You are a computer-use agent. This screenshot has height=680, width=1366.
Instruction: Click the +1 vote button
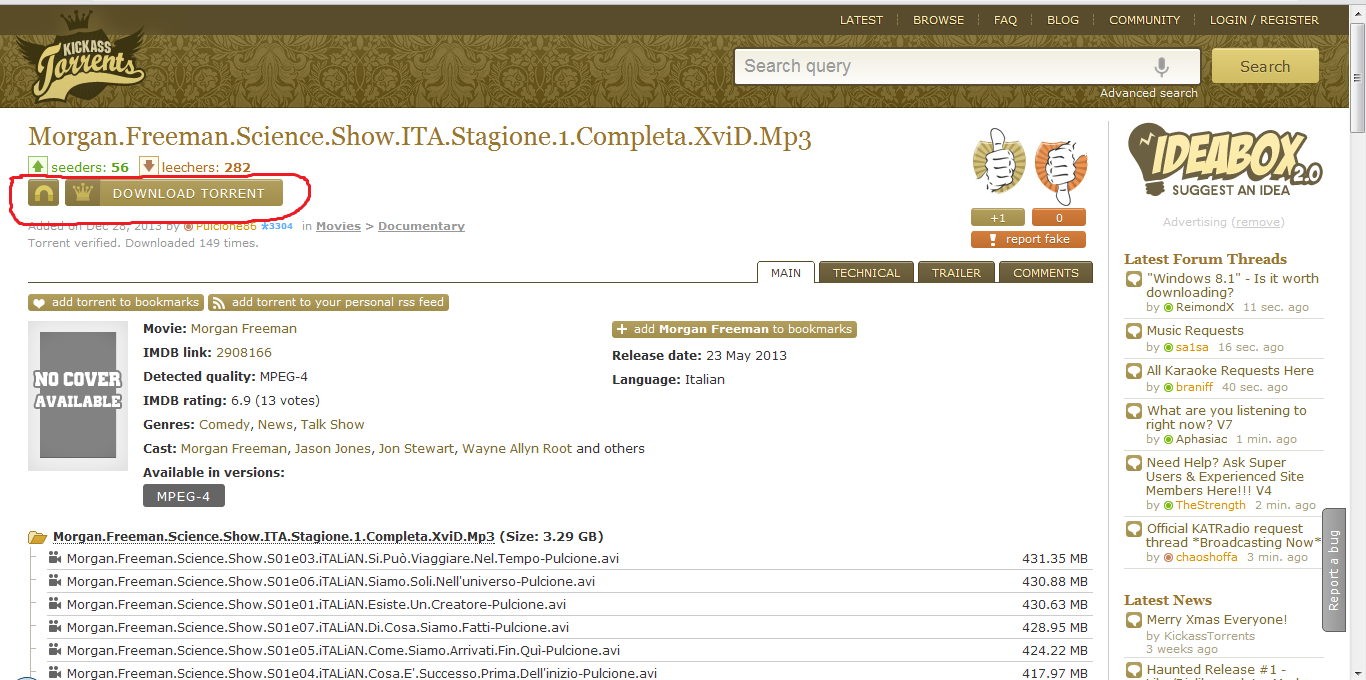coord(998,217)
